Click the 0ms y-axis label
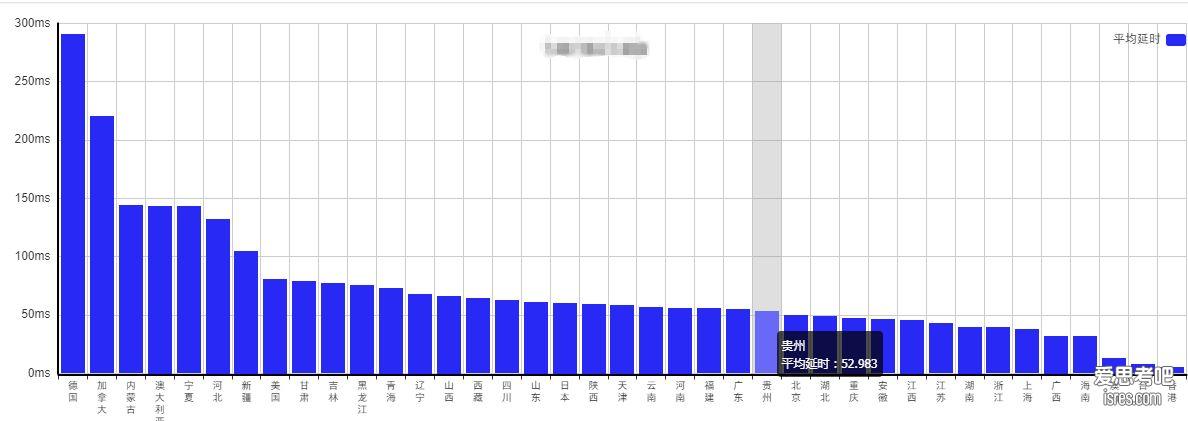The height and width of the screenshot is (421, 1188). point(39,373)
